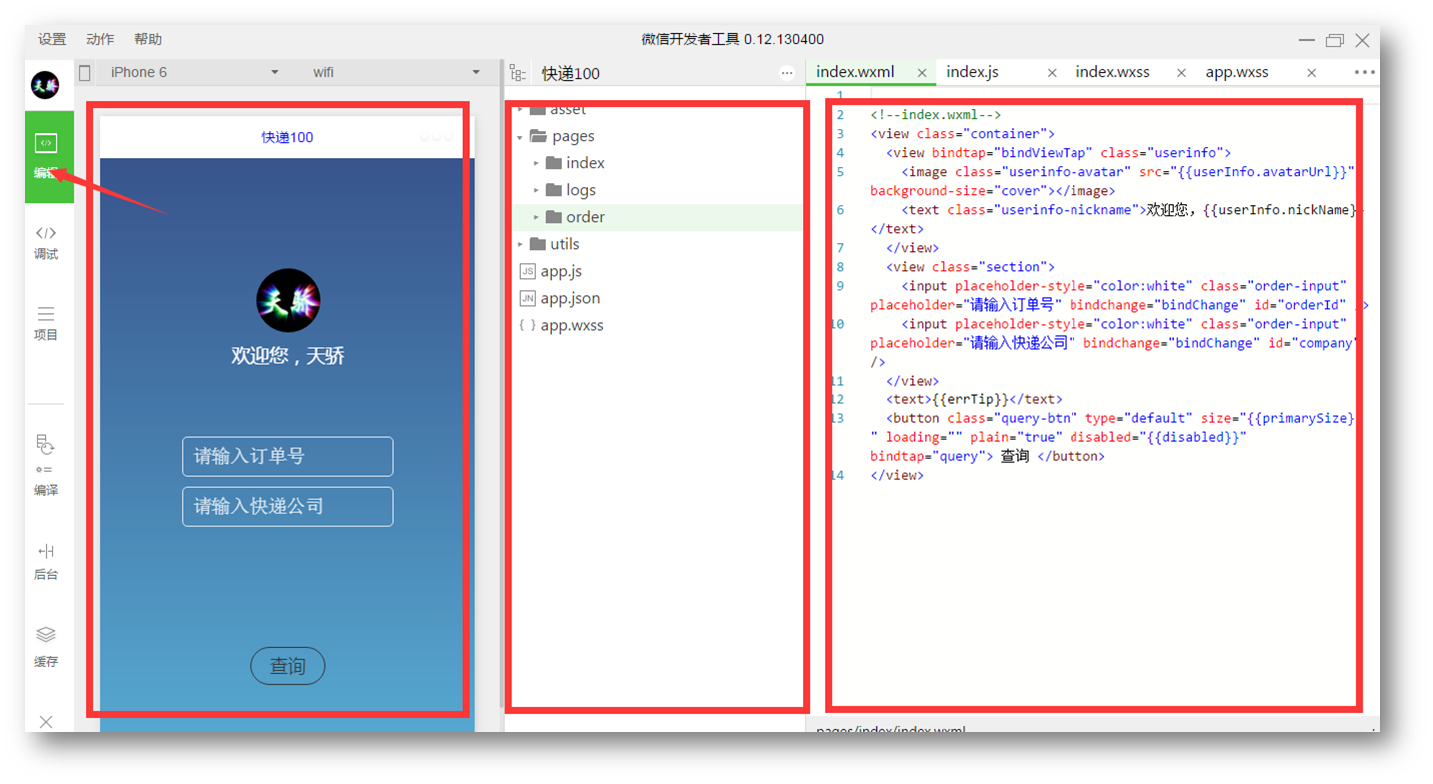Click the closing </view> tag on line 14
1433x784 pixels.
pos(897,475)
